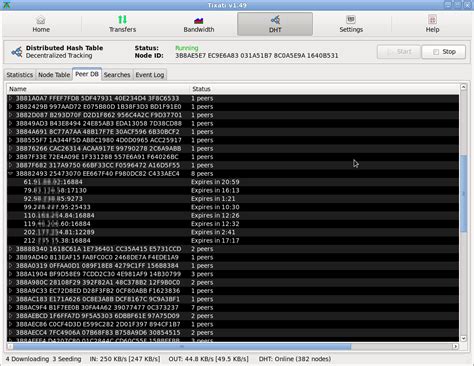Click the 'IN: 250 KB/s' status entry
Viewport: 474px width, 366px height.
pos(125,359)
